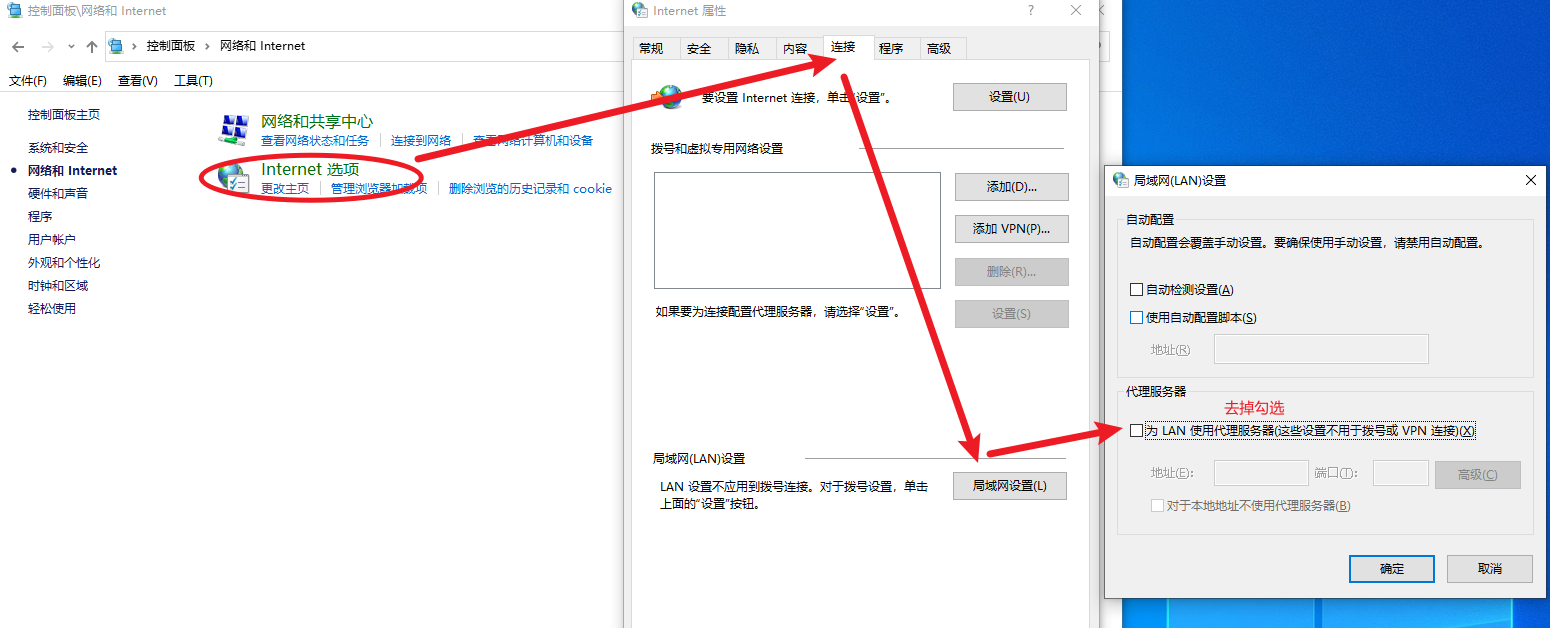Confirm with the 确定 button

(x=1392, y=569)
